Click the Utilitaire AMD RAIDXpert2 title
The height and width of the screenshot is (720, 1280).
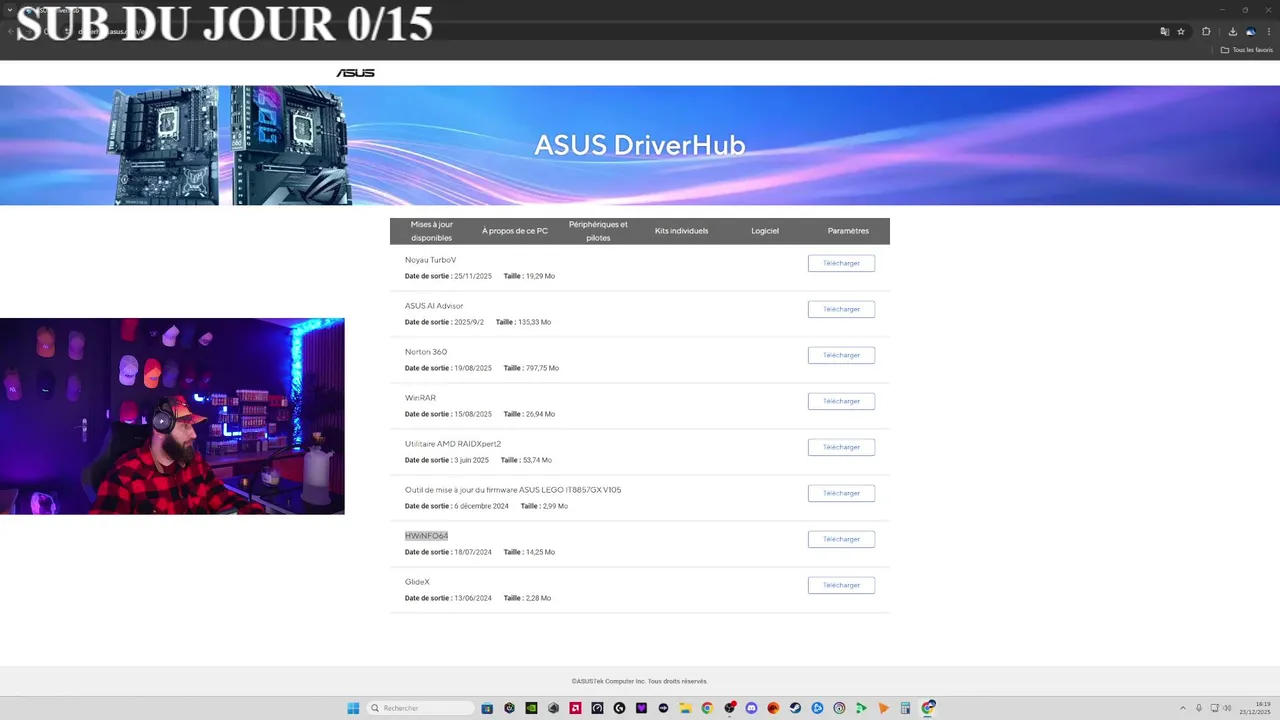tap(453, 444)
